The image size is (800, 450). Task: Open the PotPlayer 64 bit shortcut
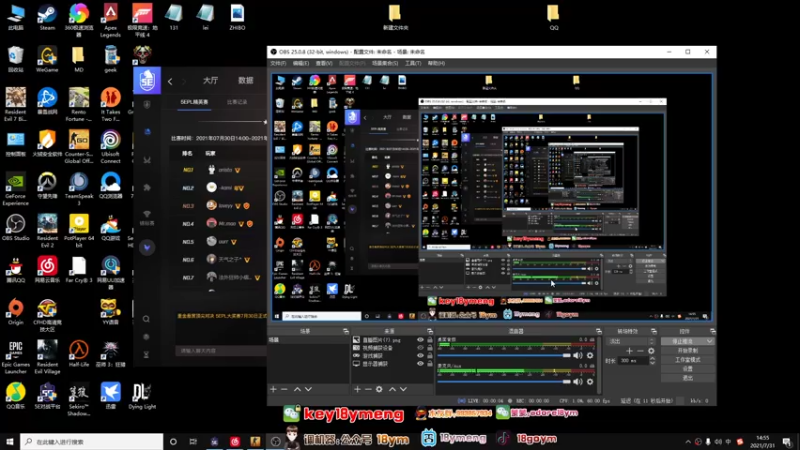[x=79, y=231]
